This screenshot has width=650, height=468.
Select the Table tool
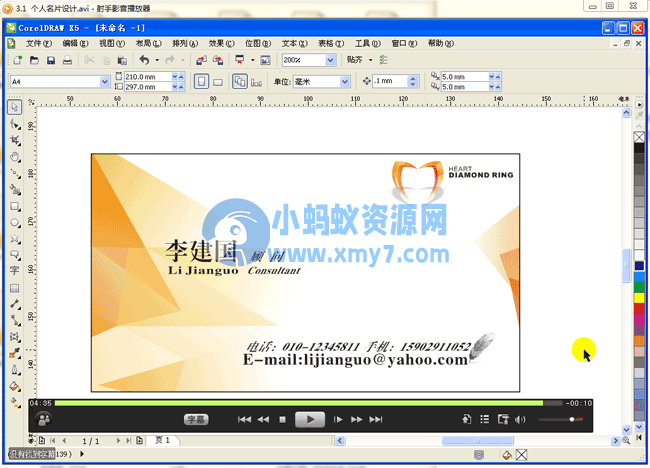coord(15,288)
